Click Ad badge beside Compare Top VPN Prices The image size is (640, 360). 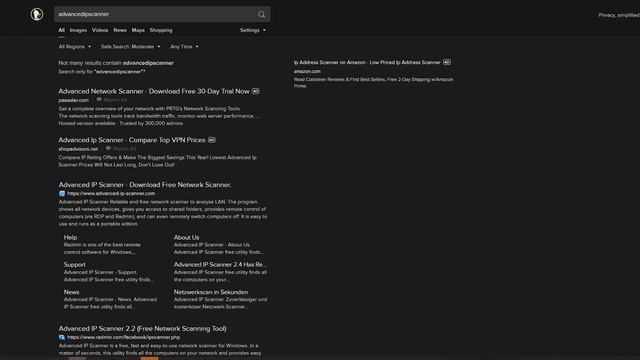pyautogui.click(x=211, y=140)
